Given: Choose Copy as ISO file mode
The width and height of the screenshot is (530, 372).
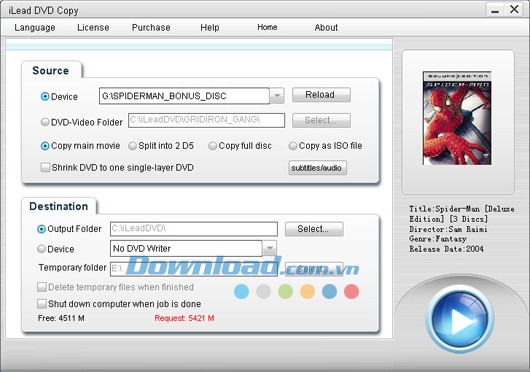Looking at the screenshot, I should [x=293, y=146].
